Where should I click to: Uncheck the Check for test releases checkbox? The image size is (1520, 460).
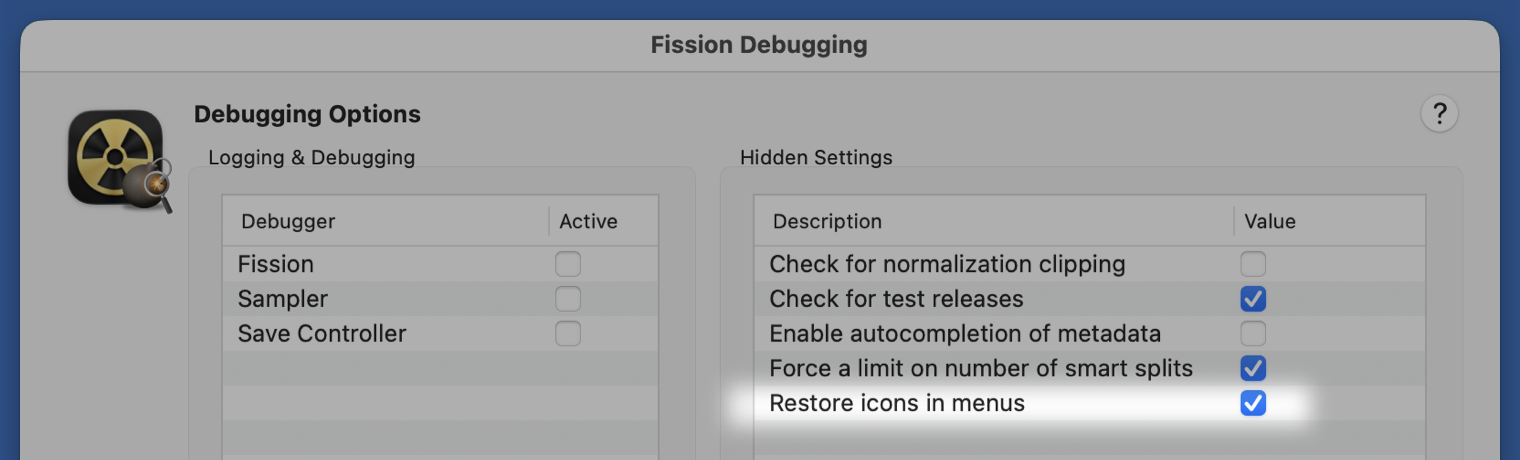coord(1253,299)
